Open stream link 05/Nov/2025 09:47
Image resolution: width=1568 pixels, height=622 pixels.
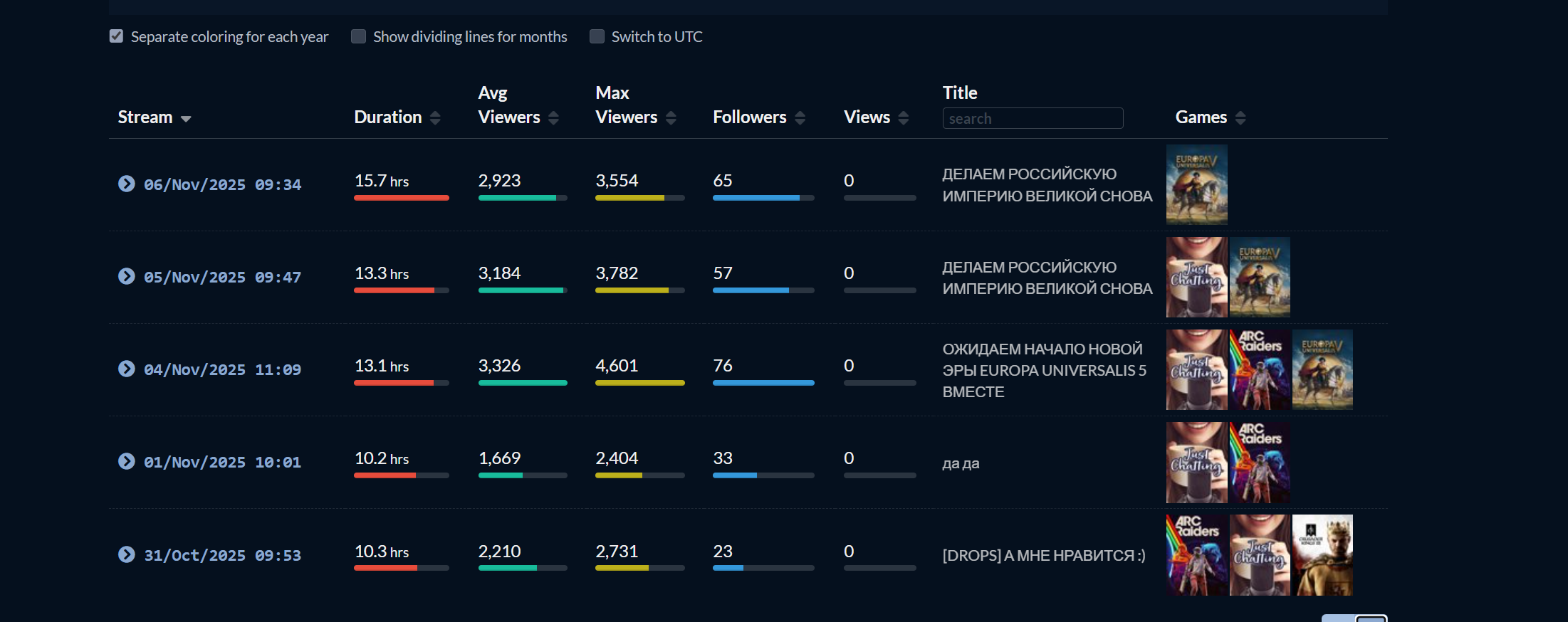[x=222, y=278]
